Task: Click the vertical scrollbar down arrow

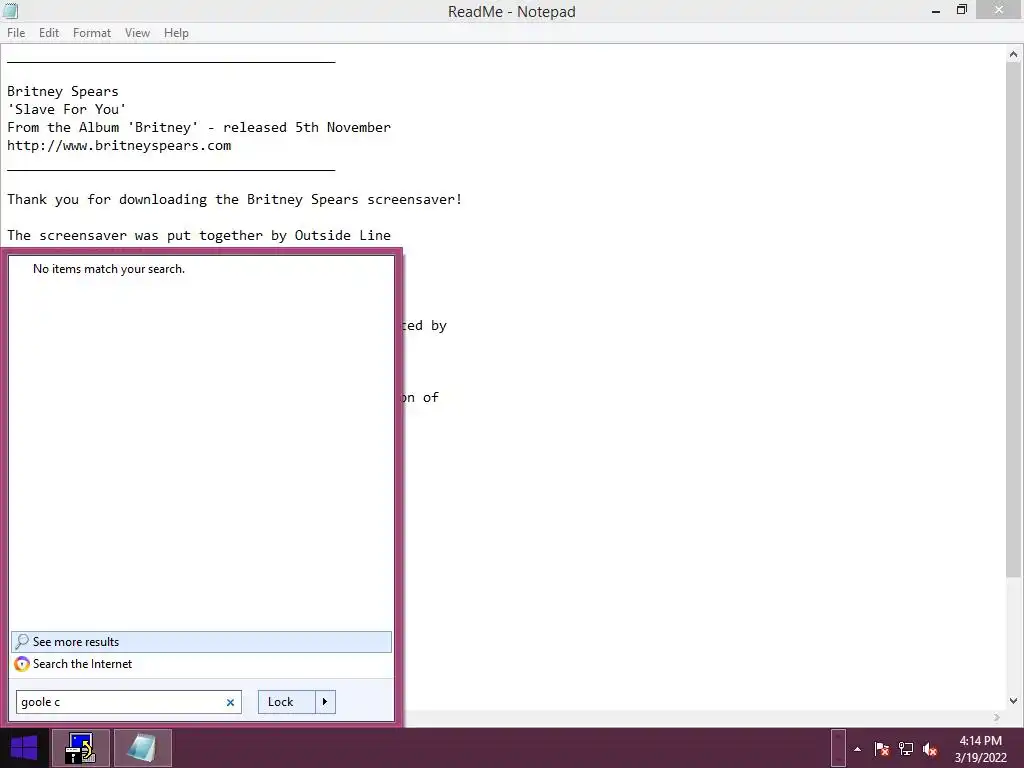Action: (x=1013, y=701)
